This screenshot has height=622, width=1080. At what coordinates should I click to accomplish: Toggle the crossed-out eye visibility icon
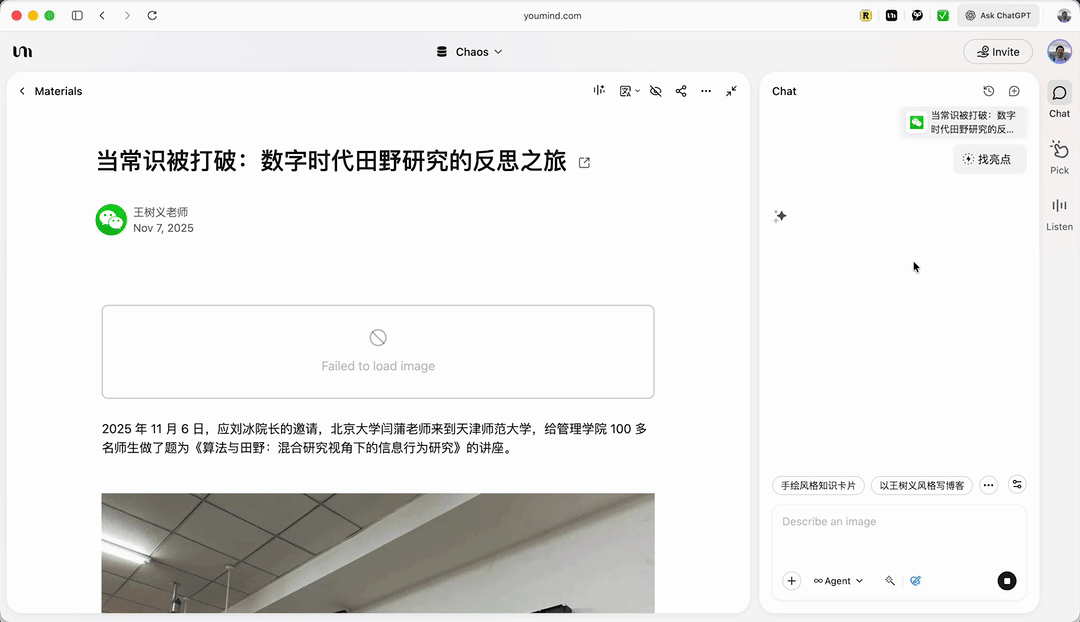[656, 91]
